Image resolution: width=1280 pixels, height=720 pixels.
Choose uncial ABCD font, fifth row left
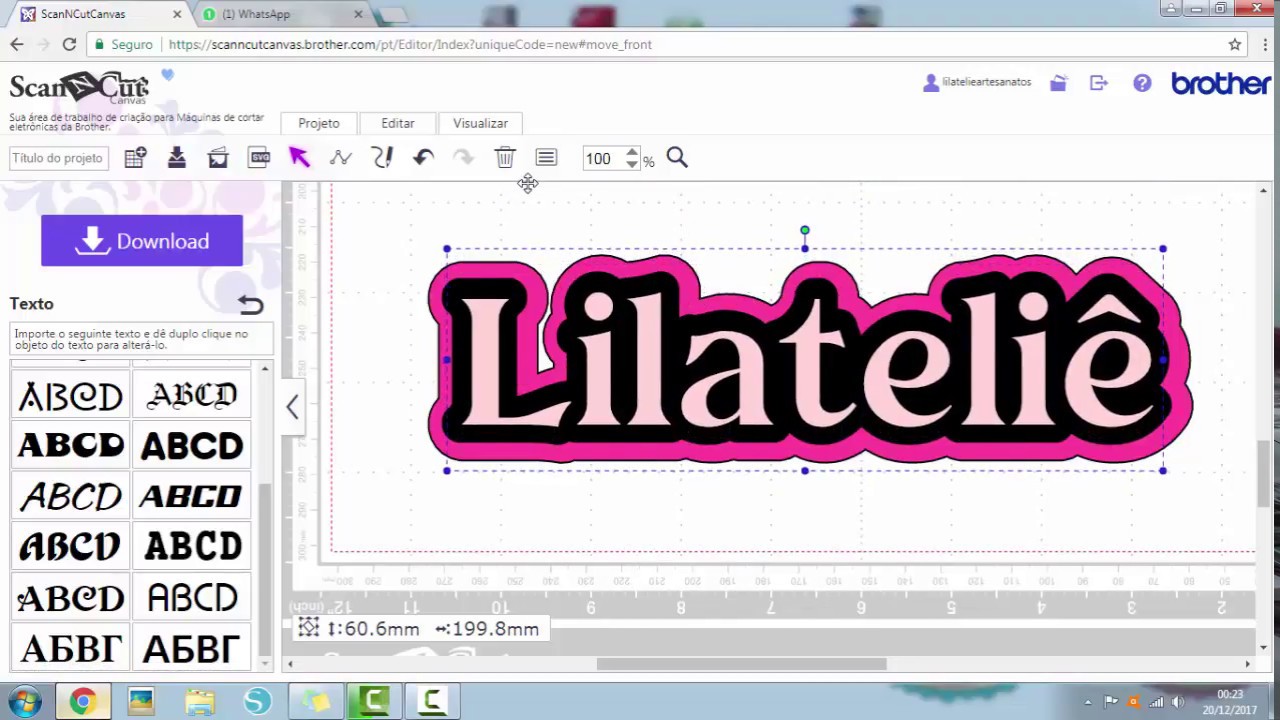(x=71, y=598)
